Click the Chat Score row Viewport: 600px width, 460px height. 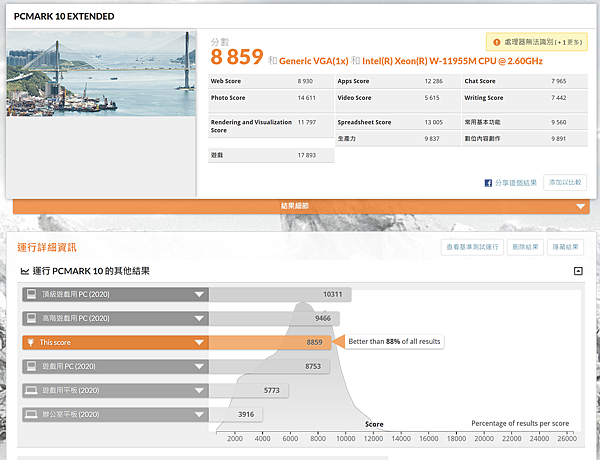coord(525,81)
